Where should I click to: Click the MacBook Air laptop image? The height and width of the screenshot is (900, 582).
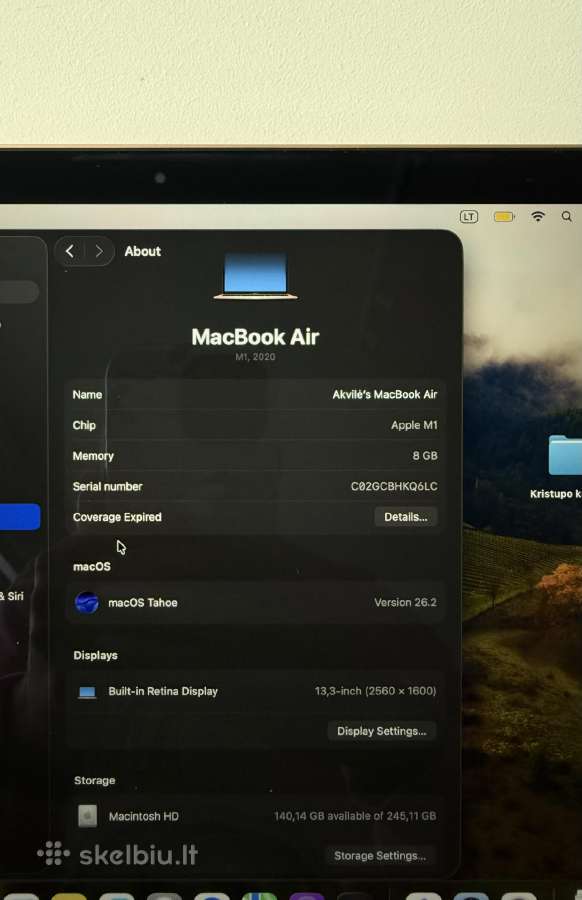(x=255, y=277)
